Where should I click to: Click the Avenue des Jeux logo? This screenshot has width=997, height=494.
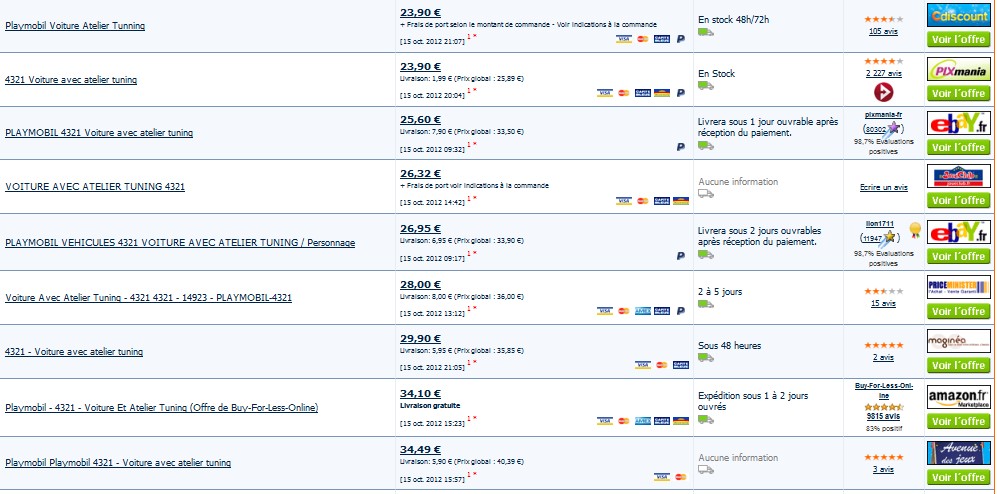pos(958,453)
